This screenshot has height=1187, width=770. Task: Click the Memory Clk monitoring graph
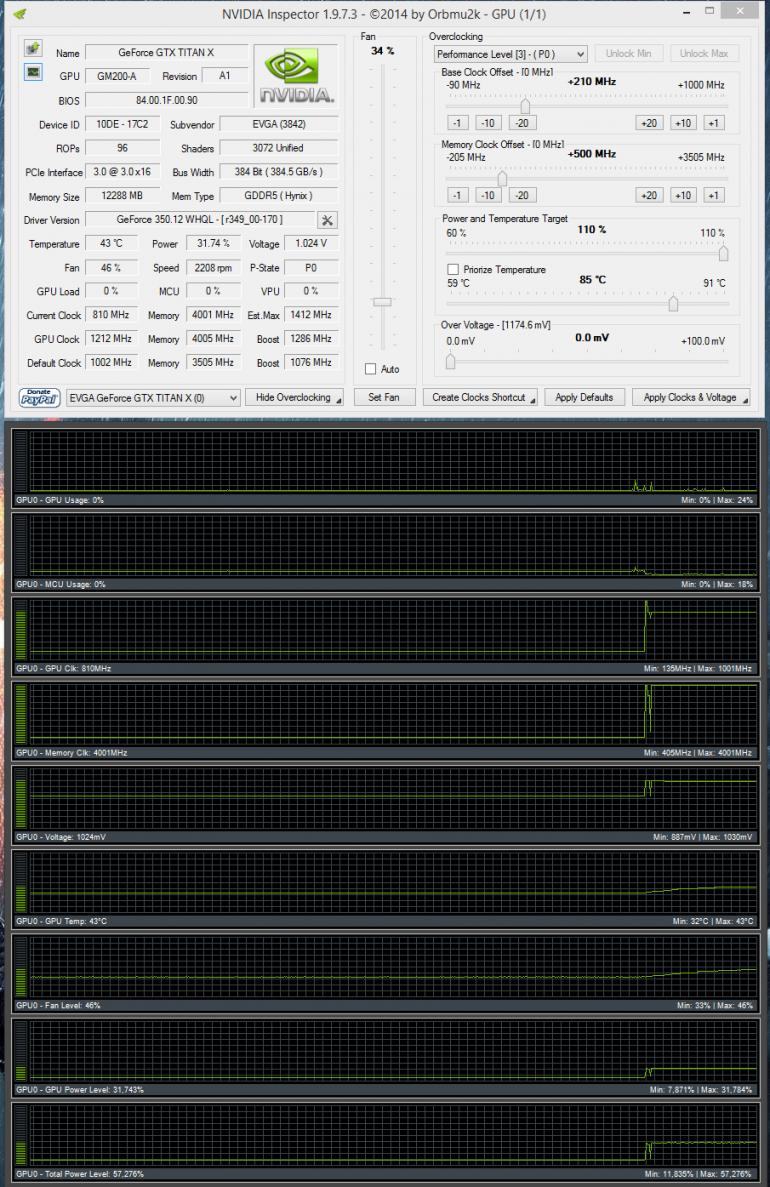[x=386, y=720]
